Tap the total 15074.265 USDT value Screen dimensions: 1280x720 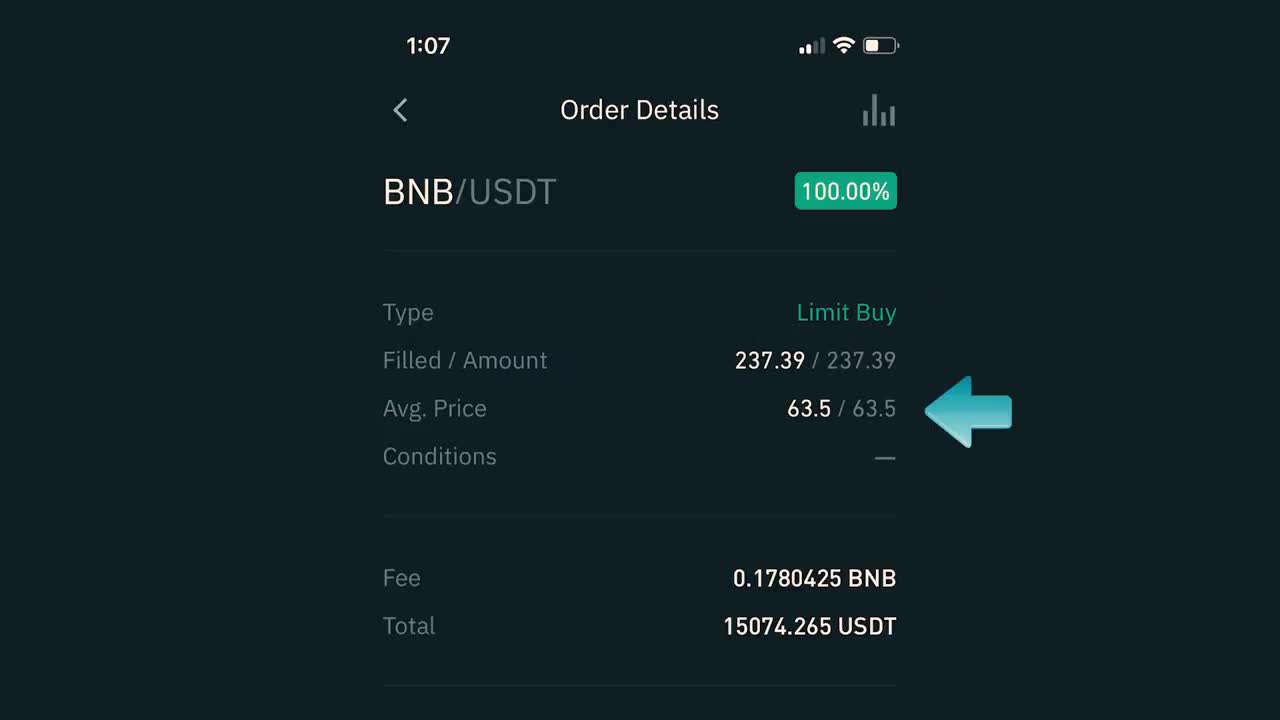(809, 626)
